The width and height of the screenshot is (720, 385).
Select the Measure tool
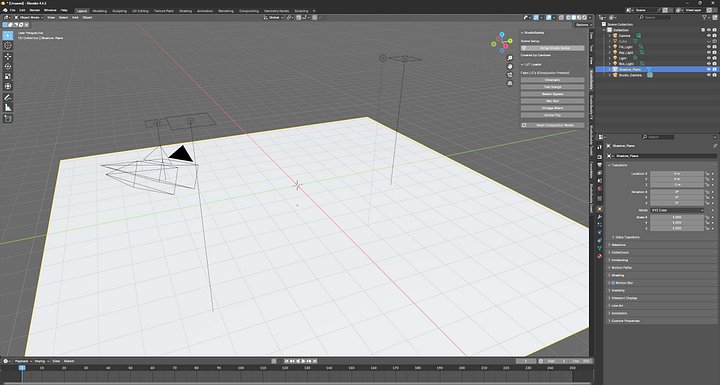click(x=8, y=108)
